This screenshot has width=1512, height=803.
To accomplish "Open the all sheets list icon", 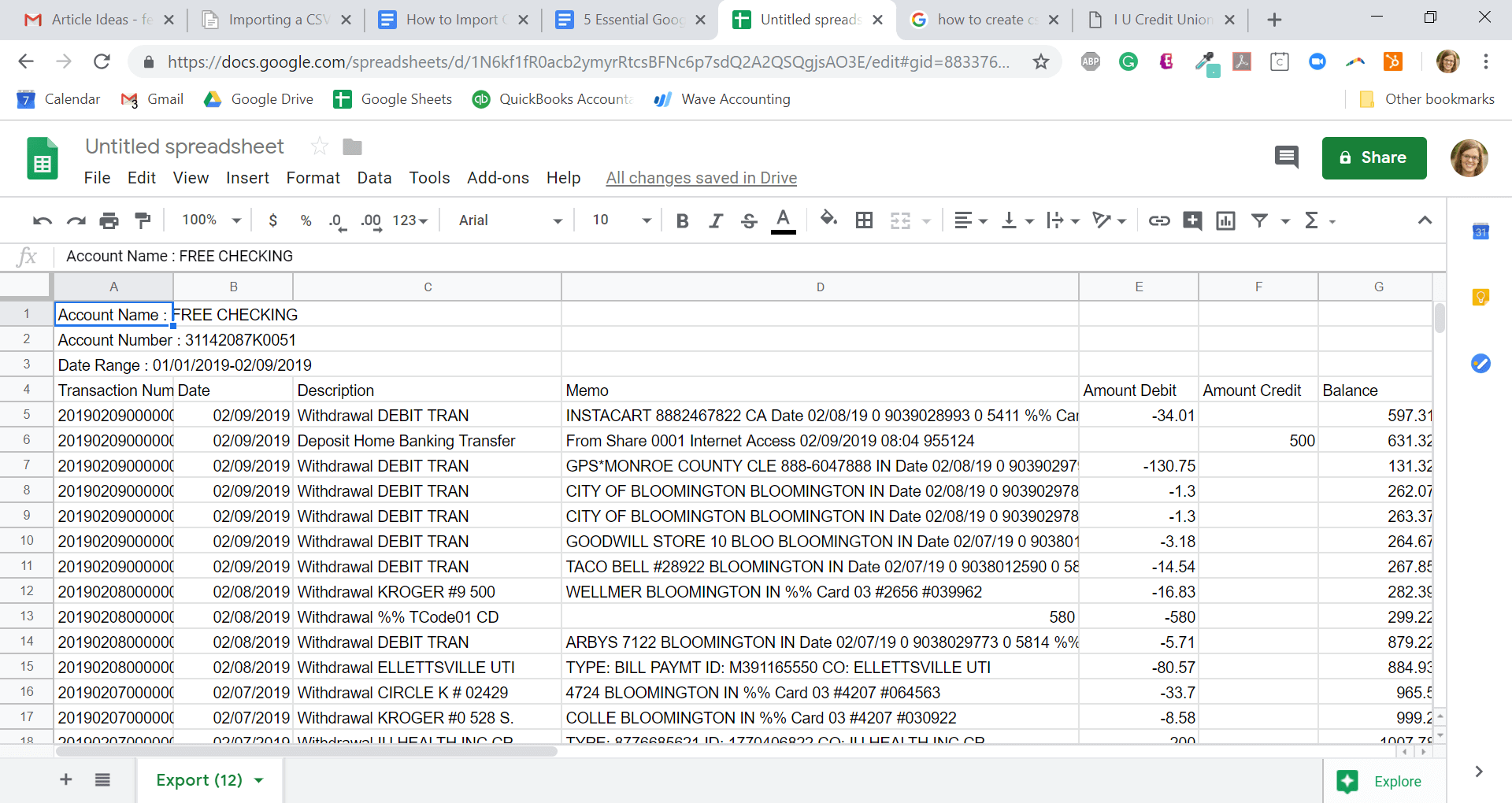I will click(102, 780).
